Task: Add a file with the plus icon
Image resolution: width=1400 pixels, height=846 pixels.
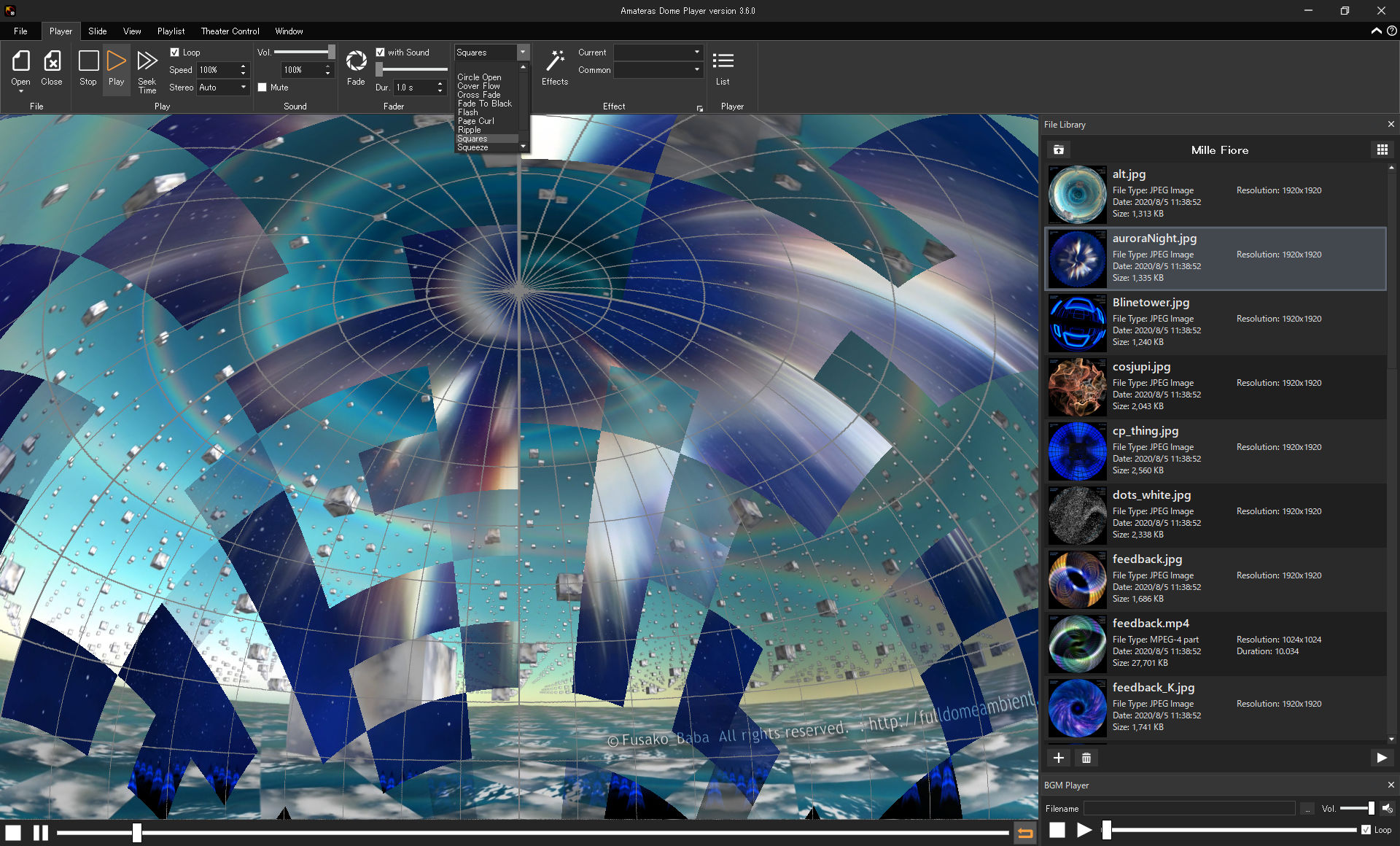Action: coord(1059,758)
